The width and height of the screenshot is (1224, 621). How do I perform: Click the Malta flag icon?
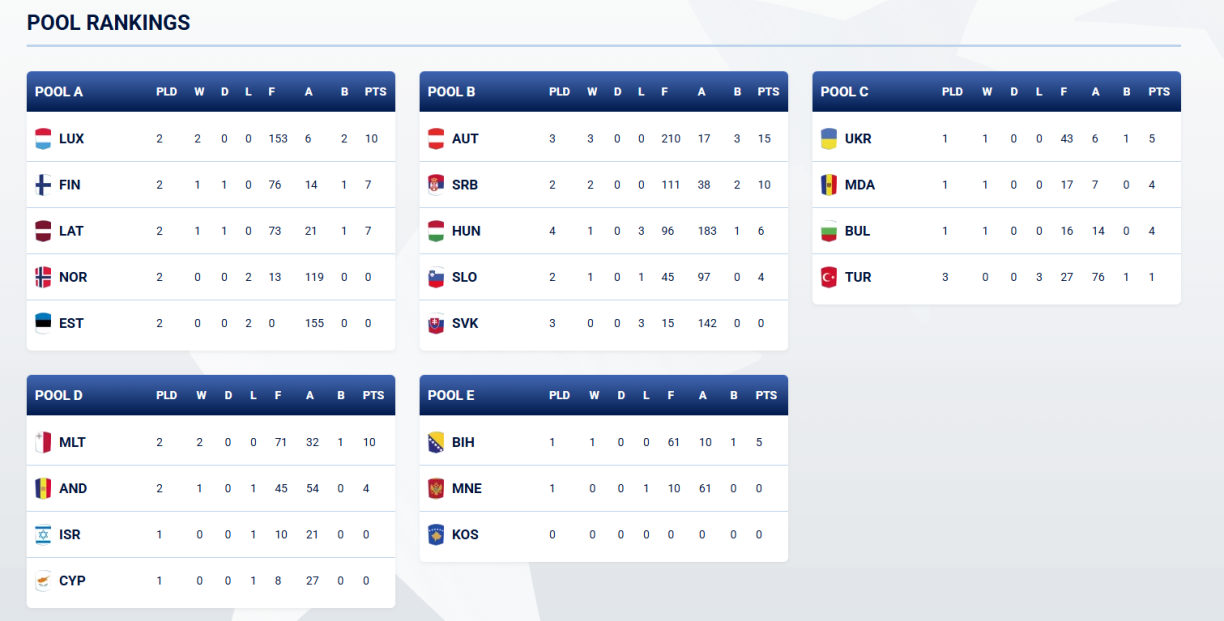click(x=43, y=442)
